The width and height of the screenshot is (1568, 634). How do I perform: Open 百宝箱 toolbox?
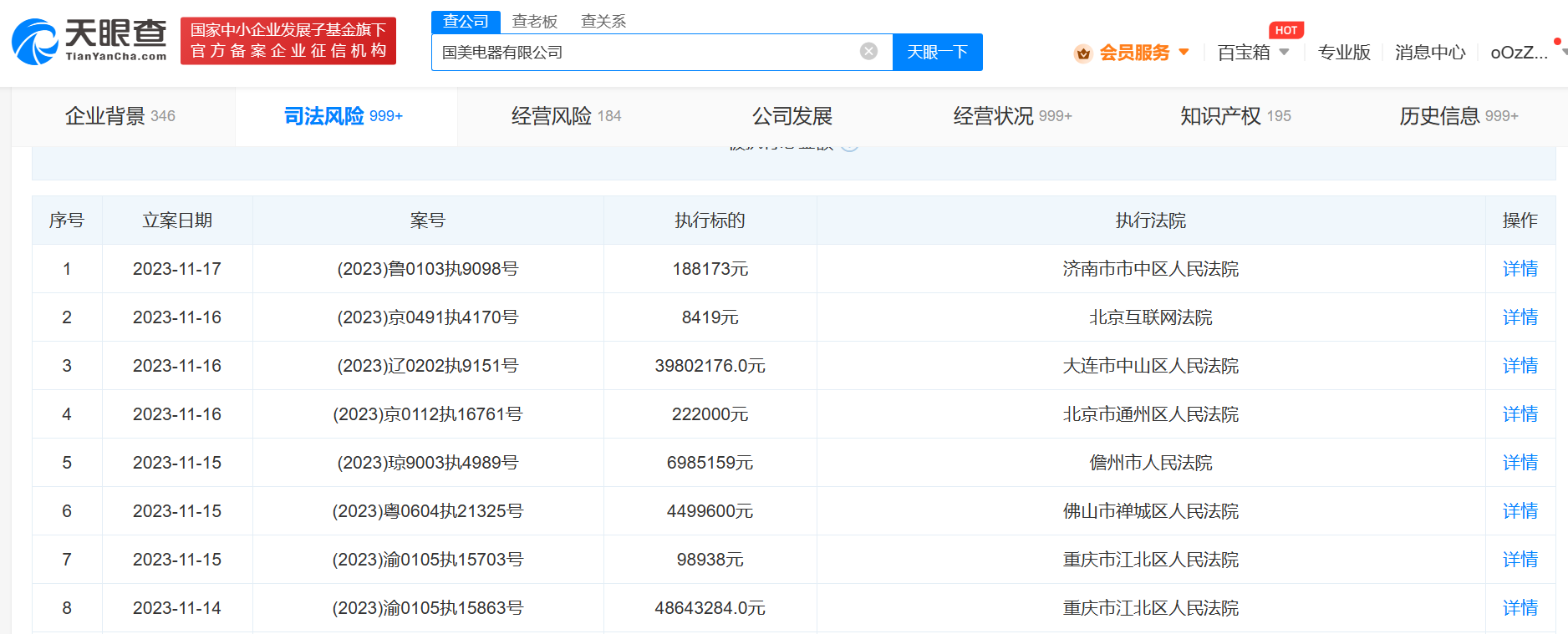tap(1244, 53)
